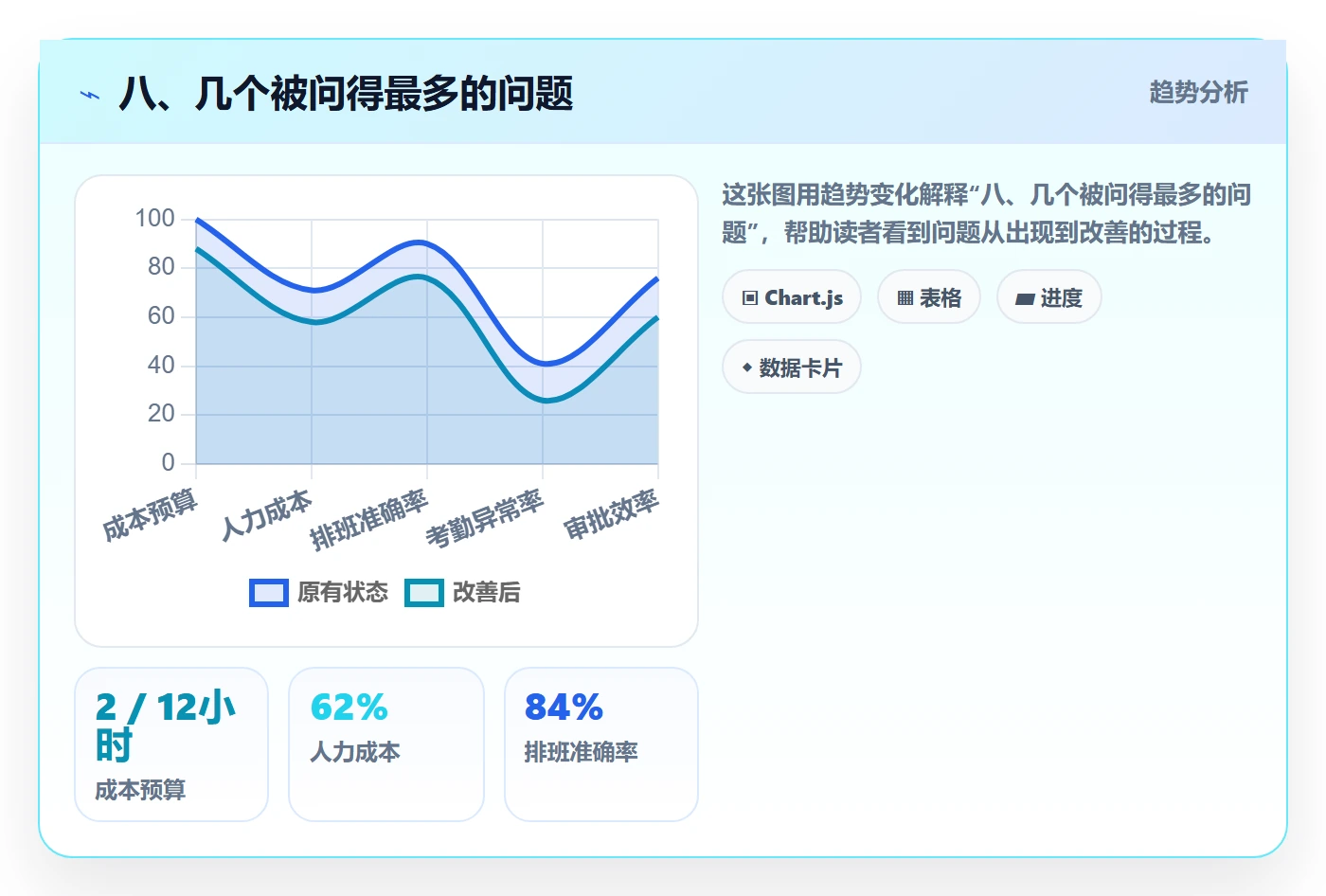Image resolution: width=1326 pixels, height=896 pixels.
Task: Click the heading 八、几个被问得最多的问题
Action: (x=346, y=94)
